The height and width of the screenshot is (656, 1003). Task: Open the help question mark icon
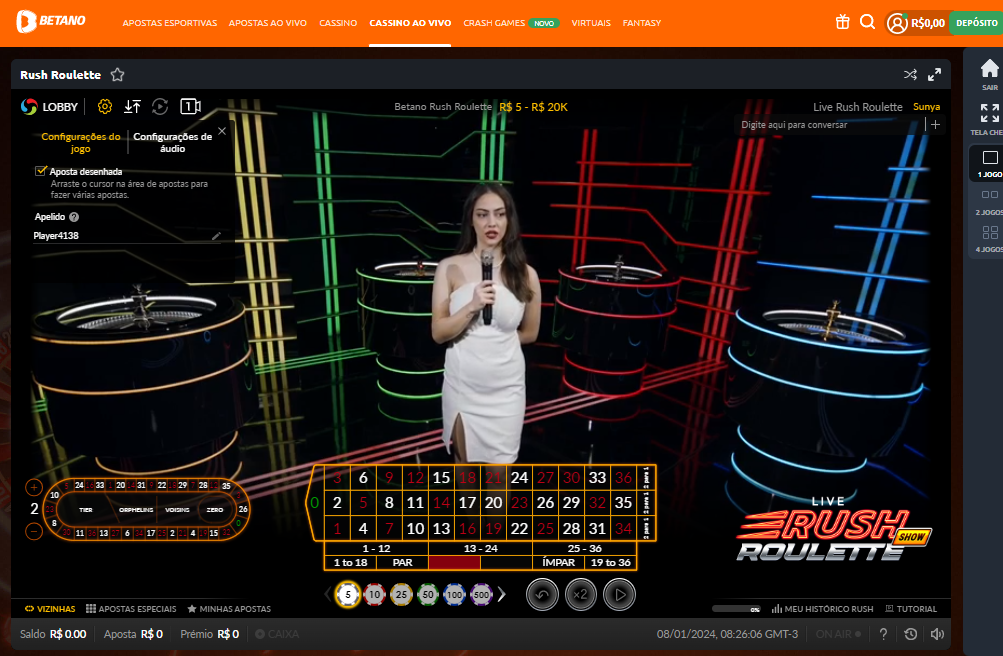pyautogui.click(x=883, y=634)
